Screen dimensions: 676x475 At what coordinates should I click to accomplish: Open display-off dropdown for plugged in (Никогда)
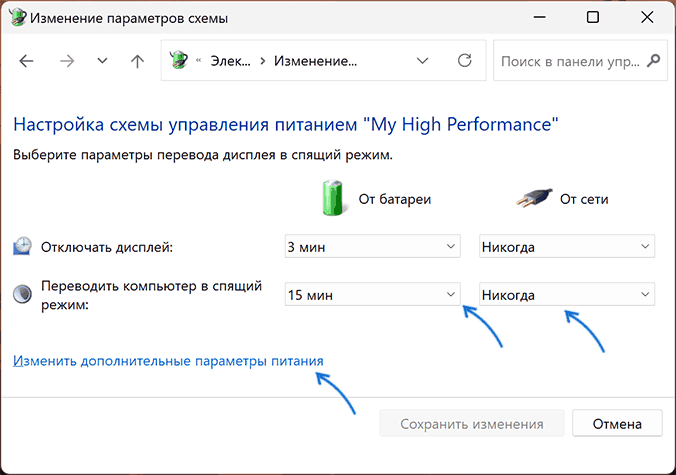(x=567, y=246)
